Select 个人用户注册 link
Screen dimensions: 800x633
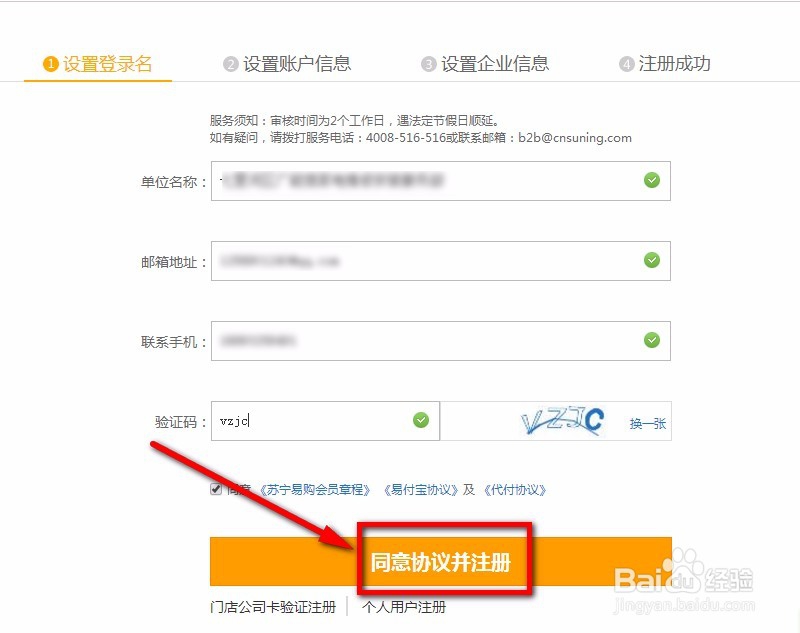(404, 607)
